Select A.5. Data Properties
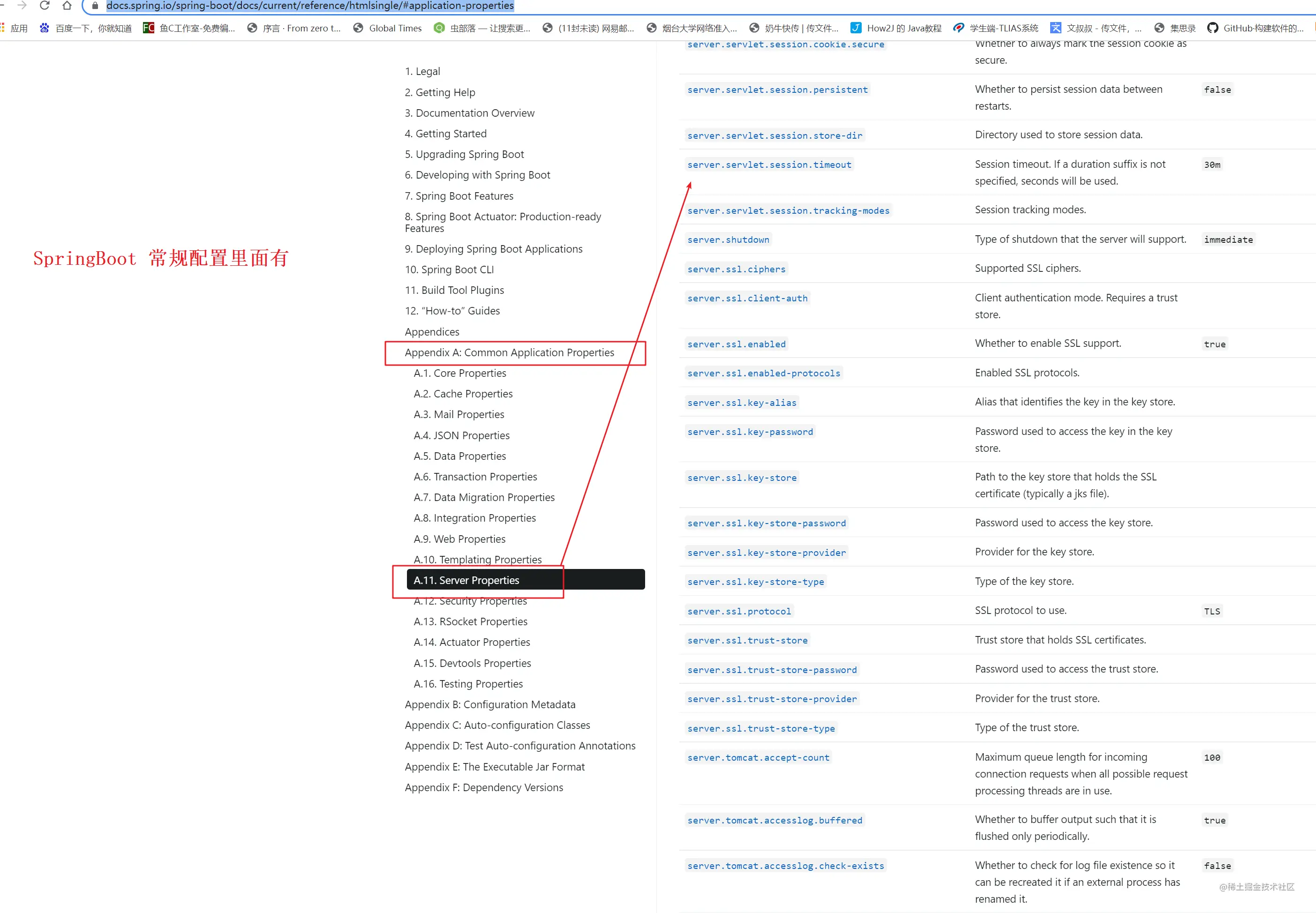Viewport: 1316px width, 913px height. point(460,456)
